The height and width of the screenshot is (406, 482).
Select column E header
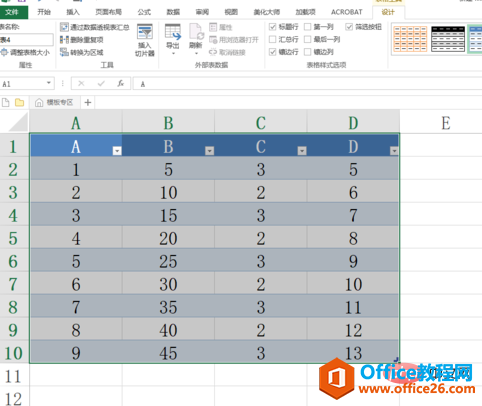point(446,123)
